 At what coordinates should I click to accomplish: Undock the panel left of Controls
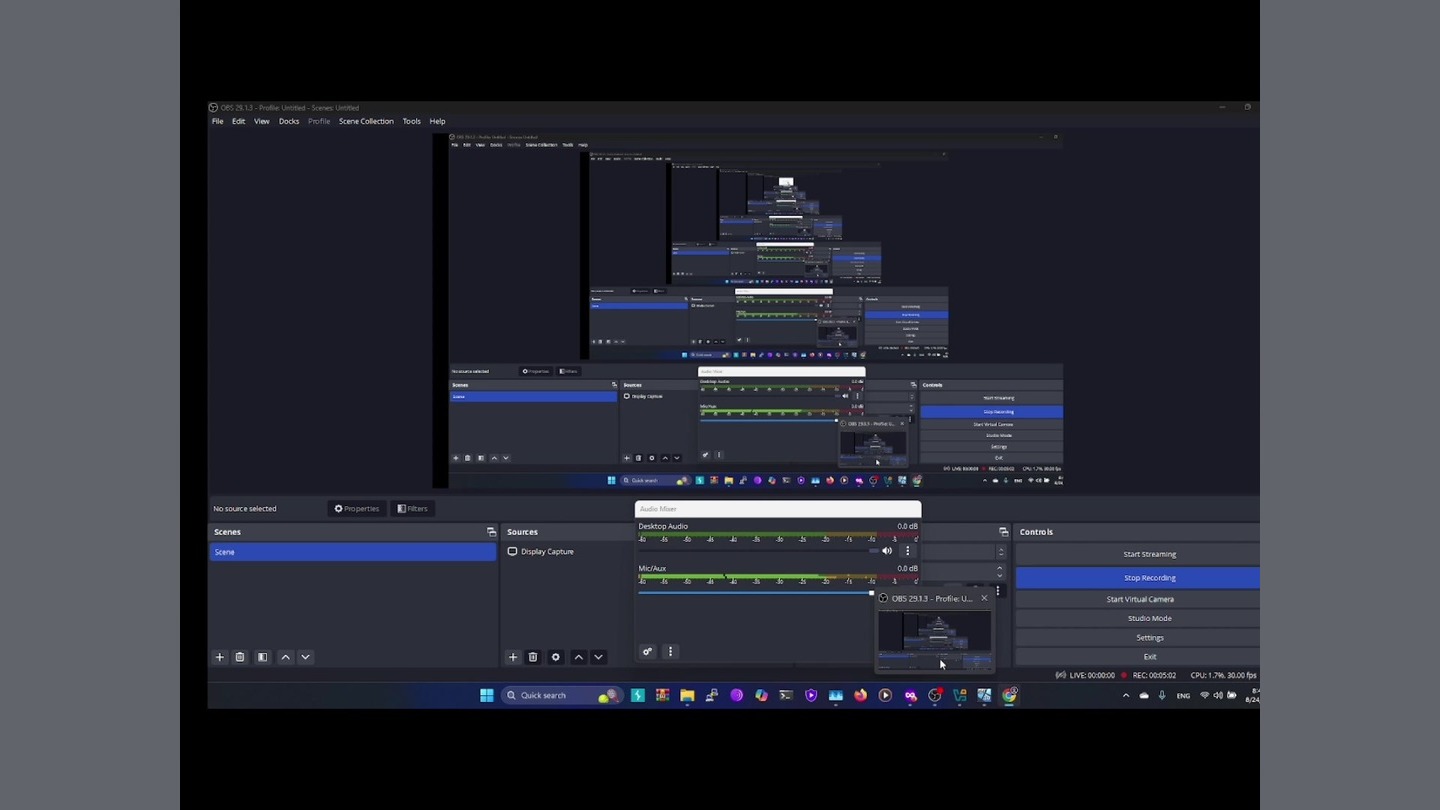[1003, 532]
